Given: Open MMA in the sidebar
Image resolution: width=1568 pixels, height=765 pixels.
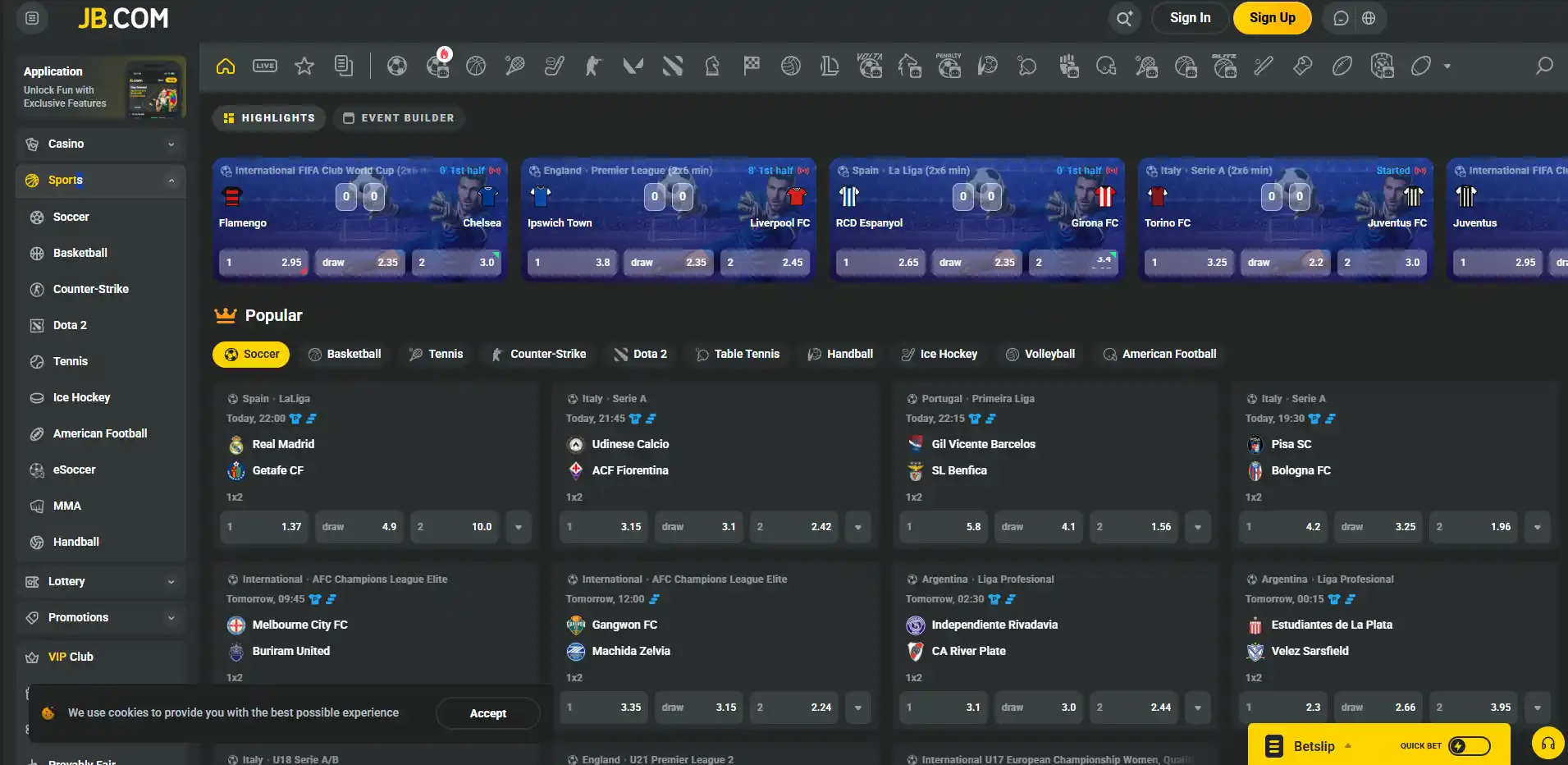Looking at the screenshot, I should [x=101, y=506].
